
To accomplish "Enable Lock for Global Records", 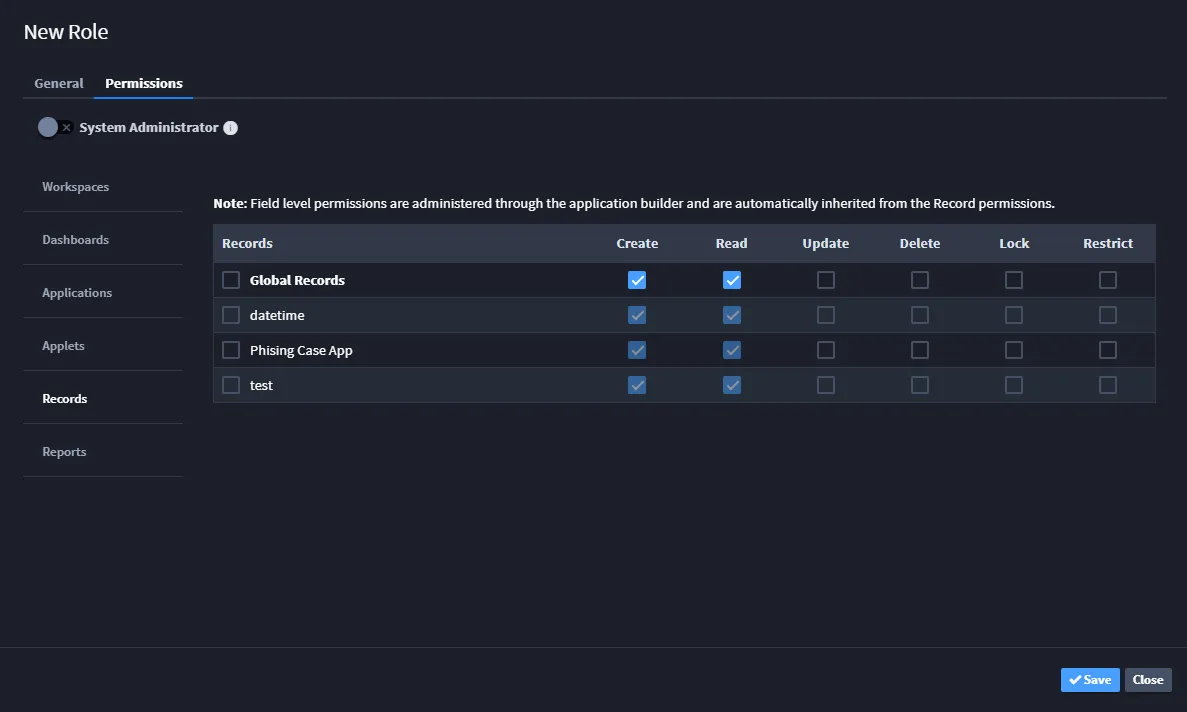I will tap(1014, 280).
